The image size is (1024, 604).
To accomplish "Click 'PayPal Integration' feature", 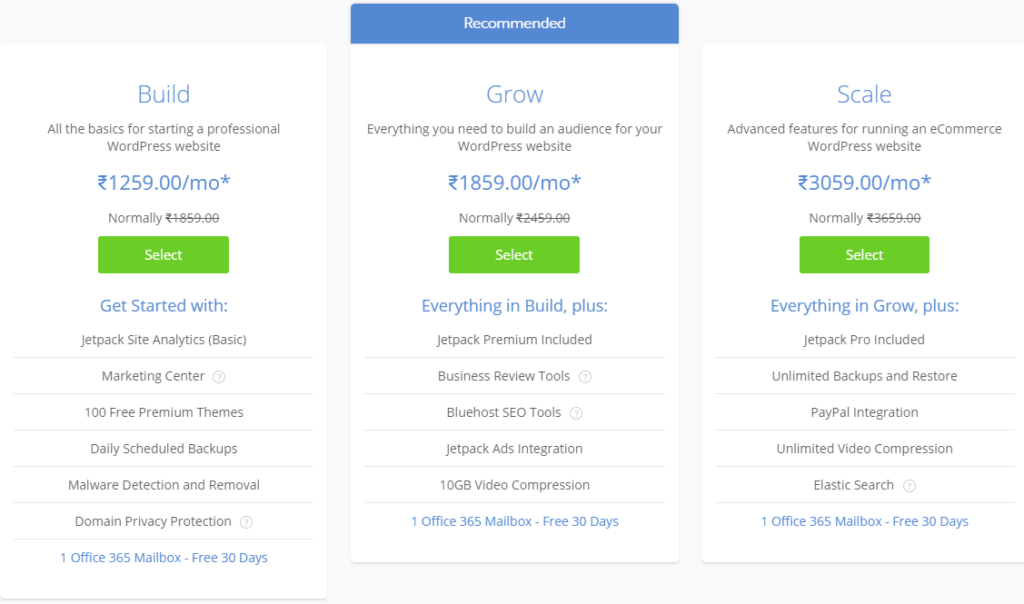I will [865, 412].
